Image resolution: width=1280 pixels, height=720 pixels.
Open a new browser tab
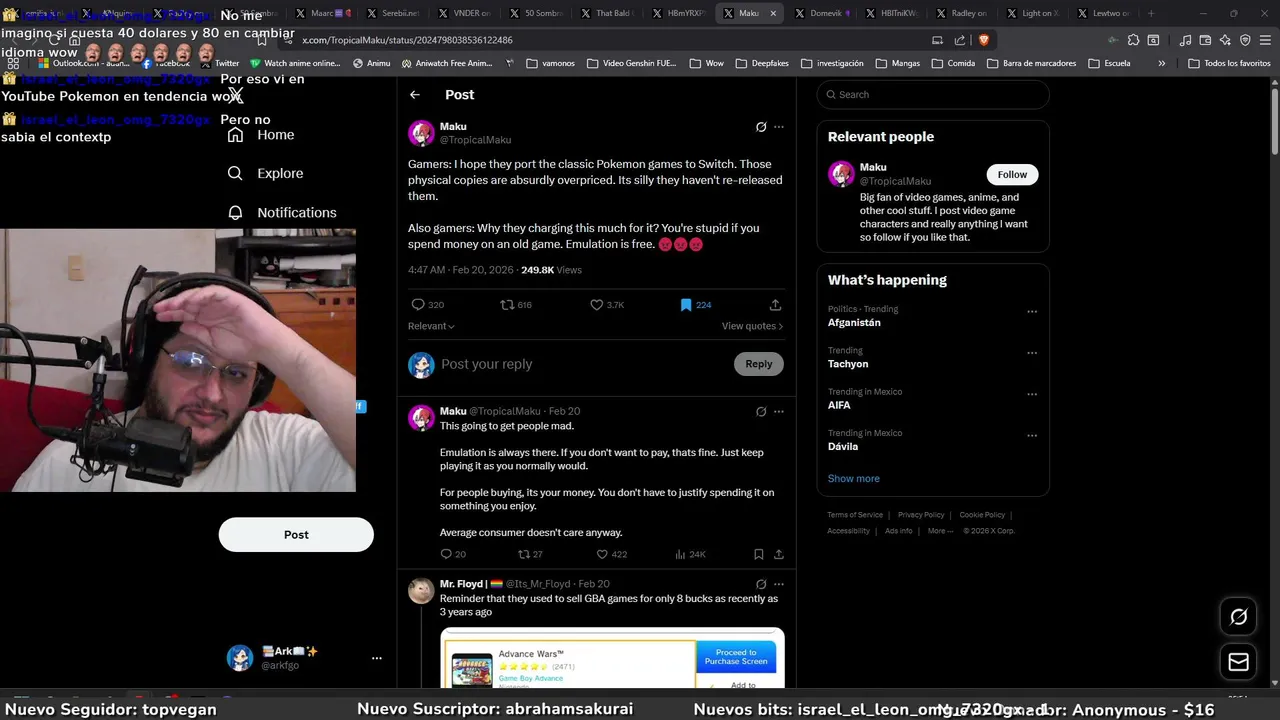tap(1151, 13)
